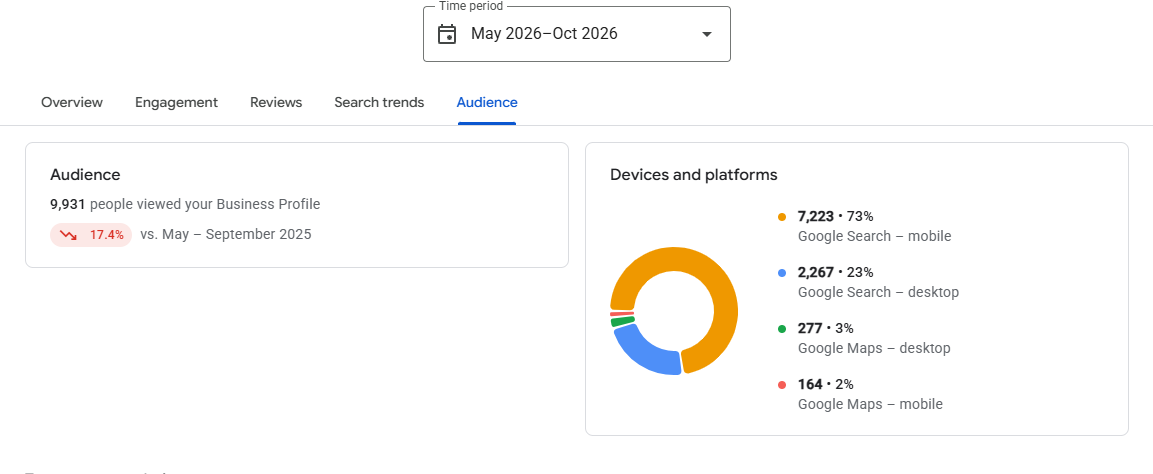This screenshot has width=1153, height=474.
Task: Click the Google Maps – desktop label
Action: [874, 348]
